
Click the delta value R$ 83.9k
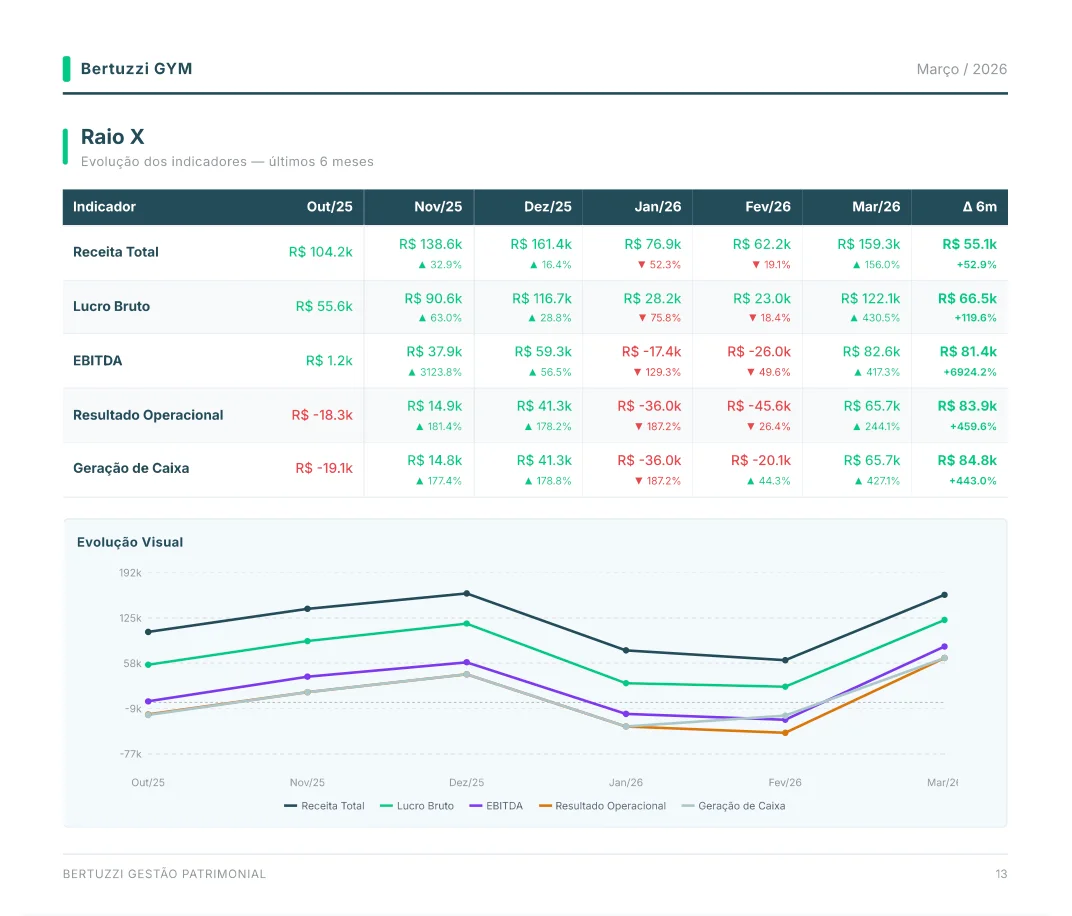click(x=967, y=406)
